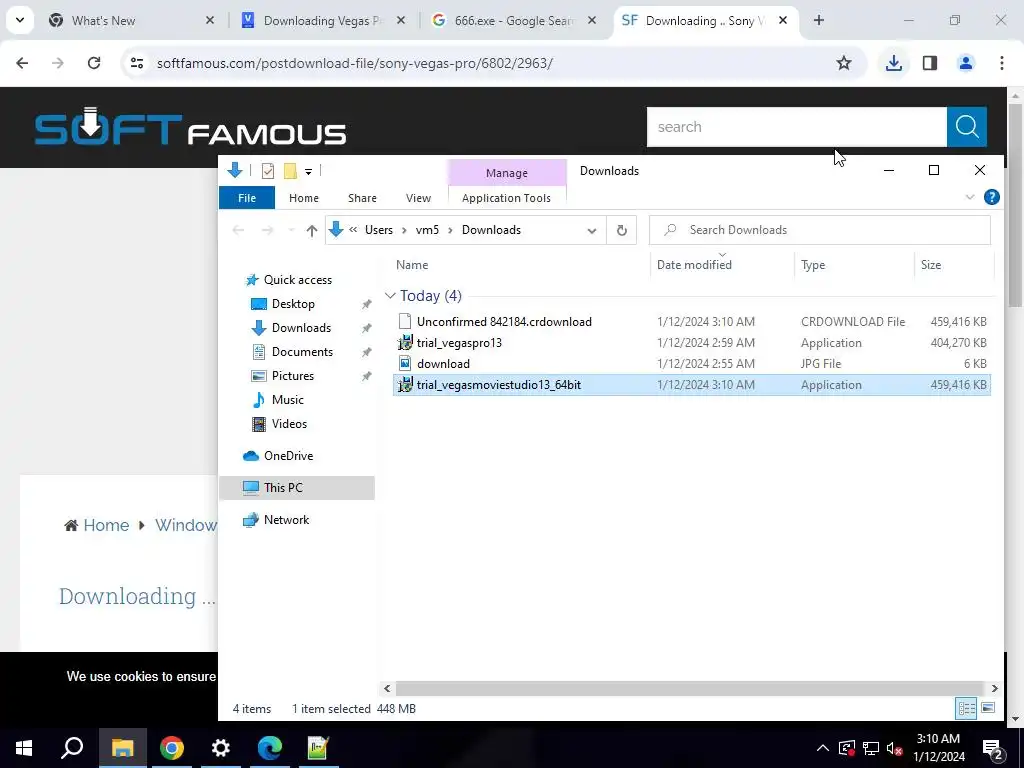Click the Users breadcrumb in Explorer address
The image size is (1024, 768).
[379, 230]
